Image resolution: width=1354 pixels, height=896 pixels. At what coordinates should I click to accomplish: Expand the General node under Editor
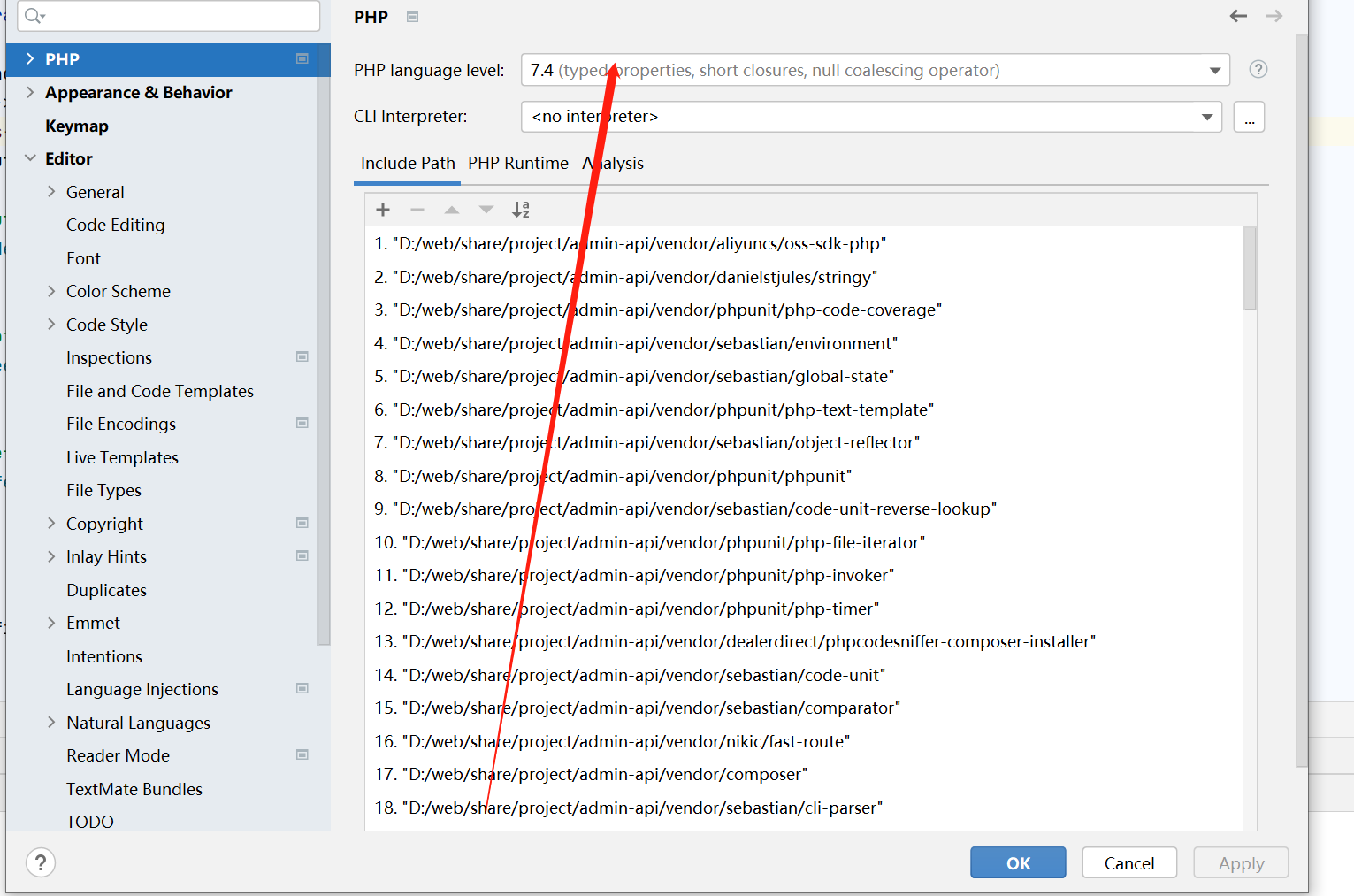pos(51,192)
